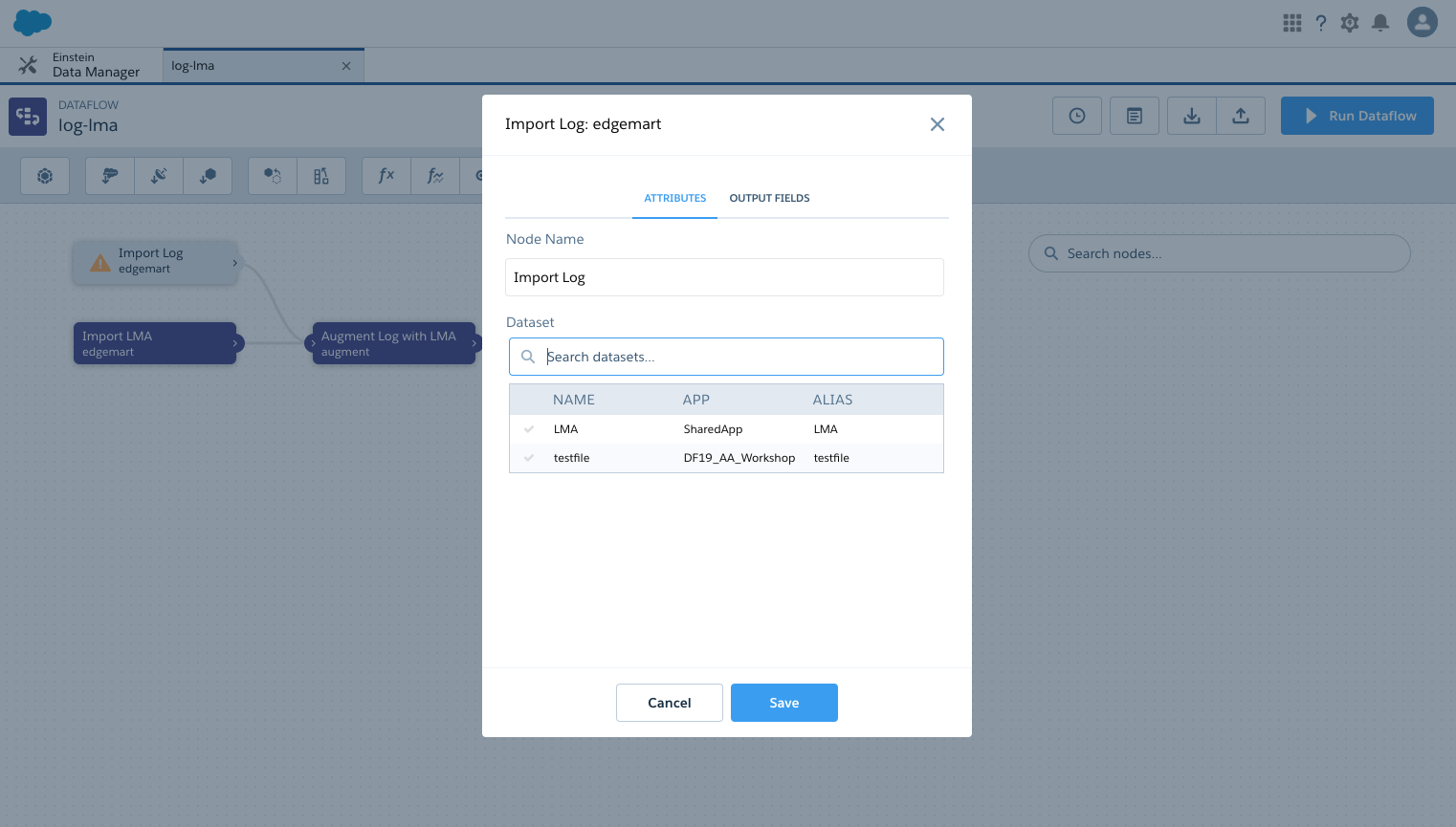This screenshot has height=827, width=1456.
Task: Check the LMA dataset row checkmark
Action: 529,429
